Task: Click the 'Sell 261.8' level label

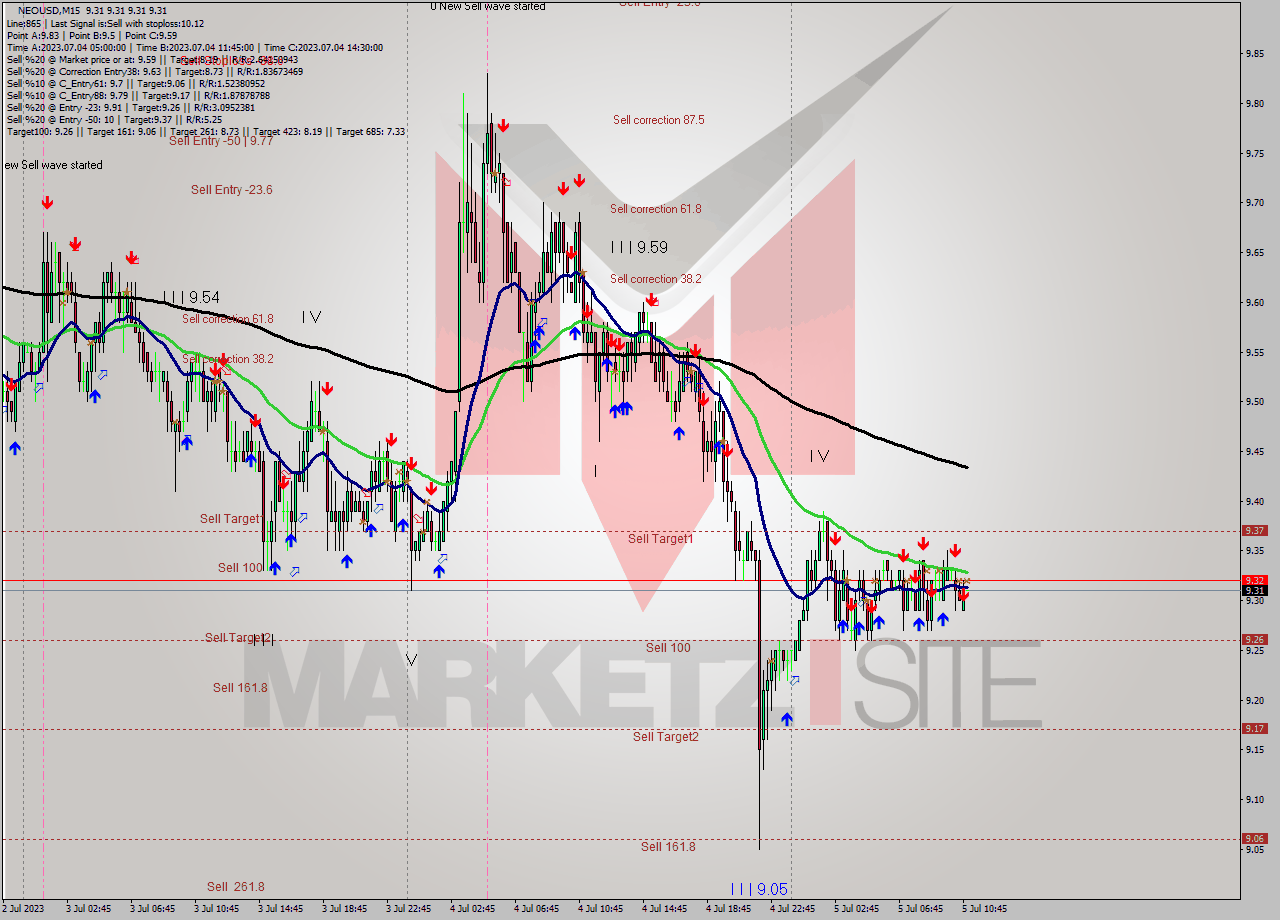Action: pos(236,886)
